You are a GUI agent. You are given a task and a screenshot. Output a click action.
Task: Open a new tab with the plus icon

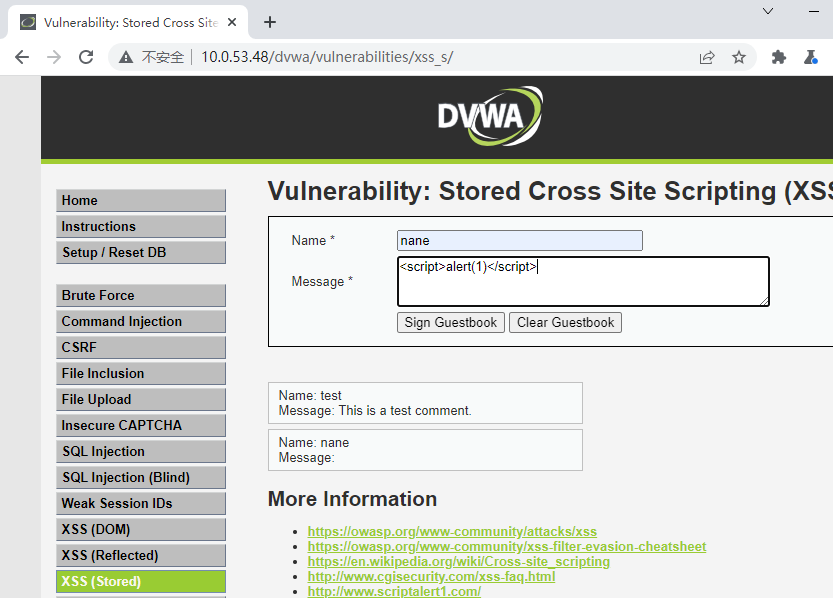tap(270, 22)
